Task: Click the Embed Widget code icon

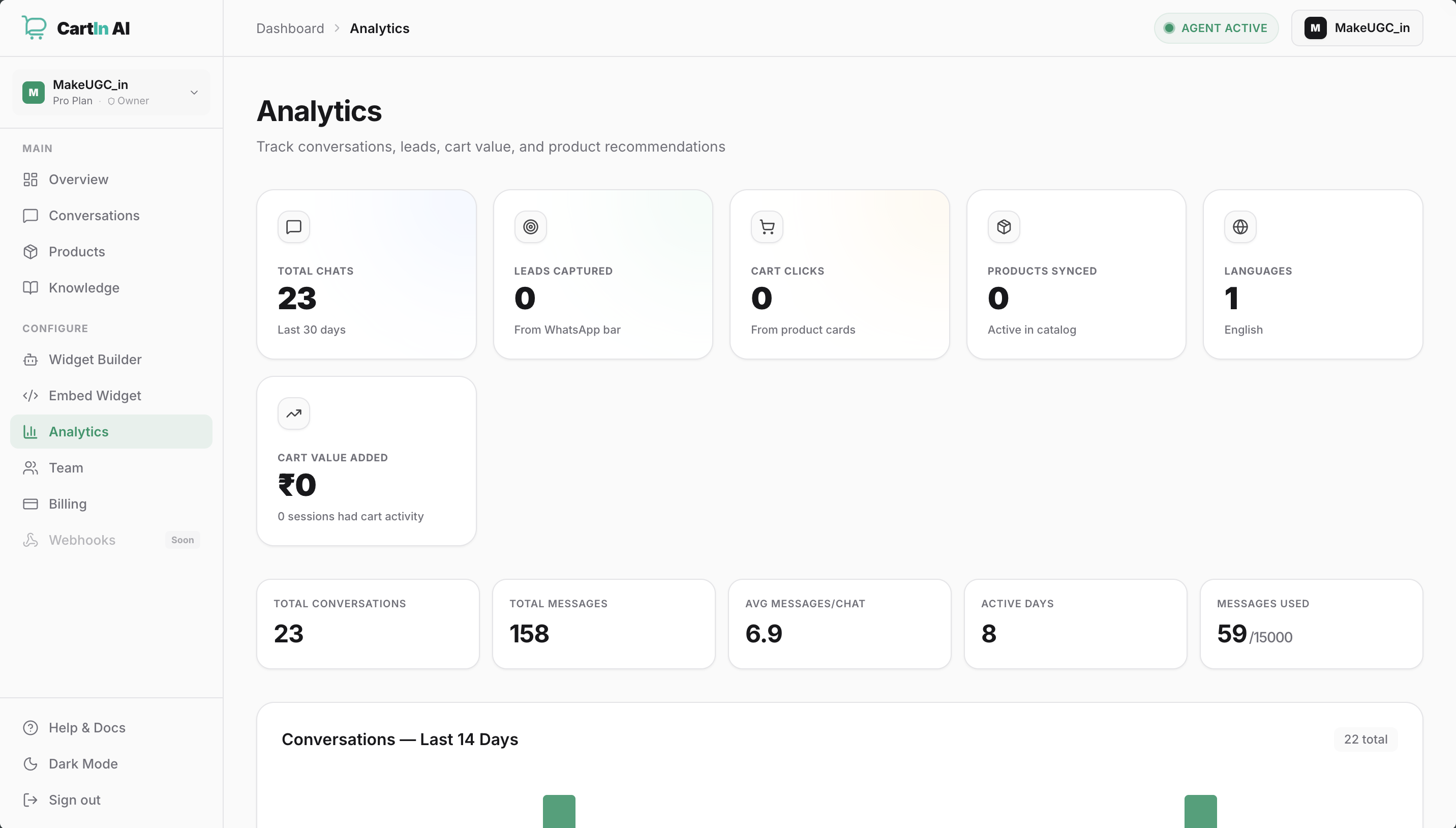Action: coord(30,396)
